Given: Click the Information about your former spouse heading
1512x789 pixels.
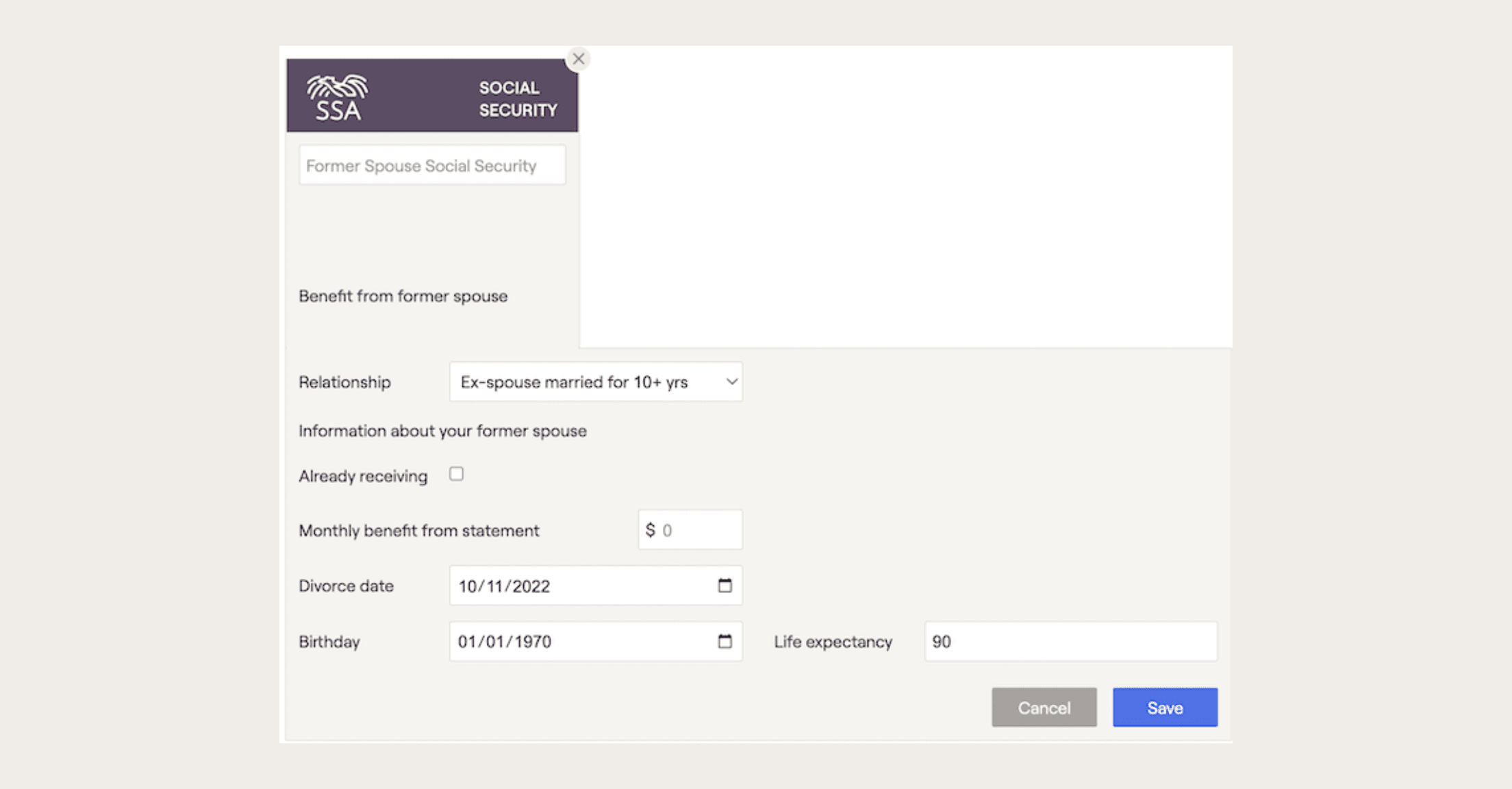Looking at the screenshot, I should coord(442,431).
